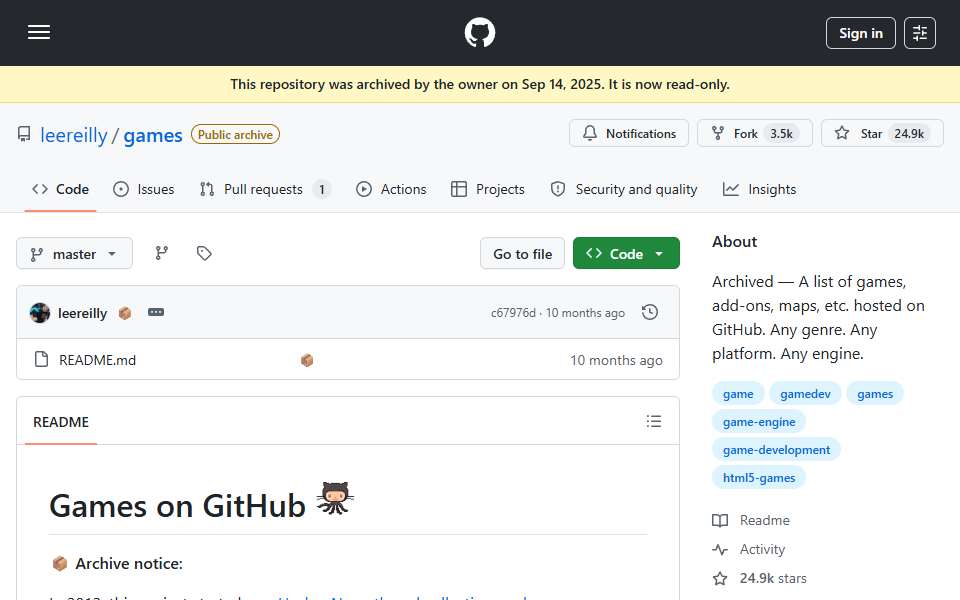This screenshot has width=960, height=600.
Task: Click the '10 months ago' README.md timestamp
Action: 617,360
